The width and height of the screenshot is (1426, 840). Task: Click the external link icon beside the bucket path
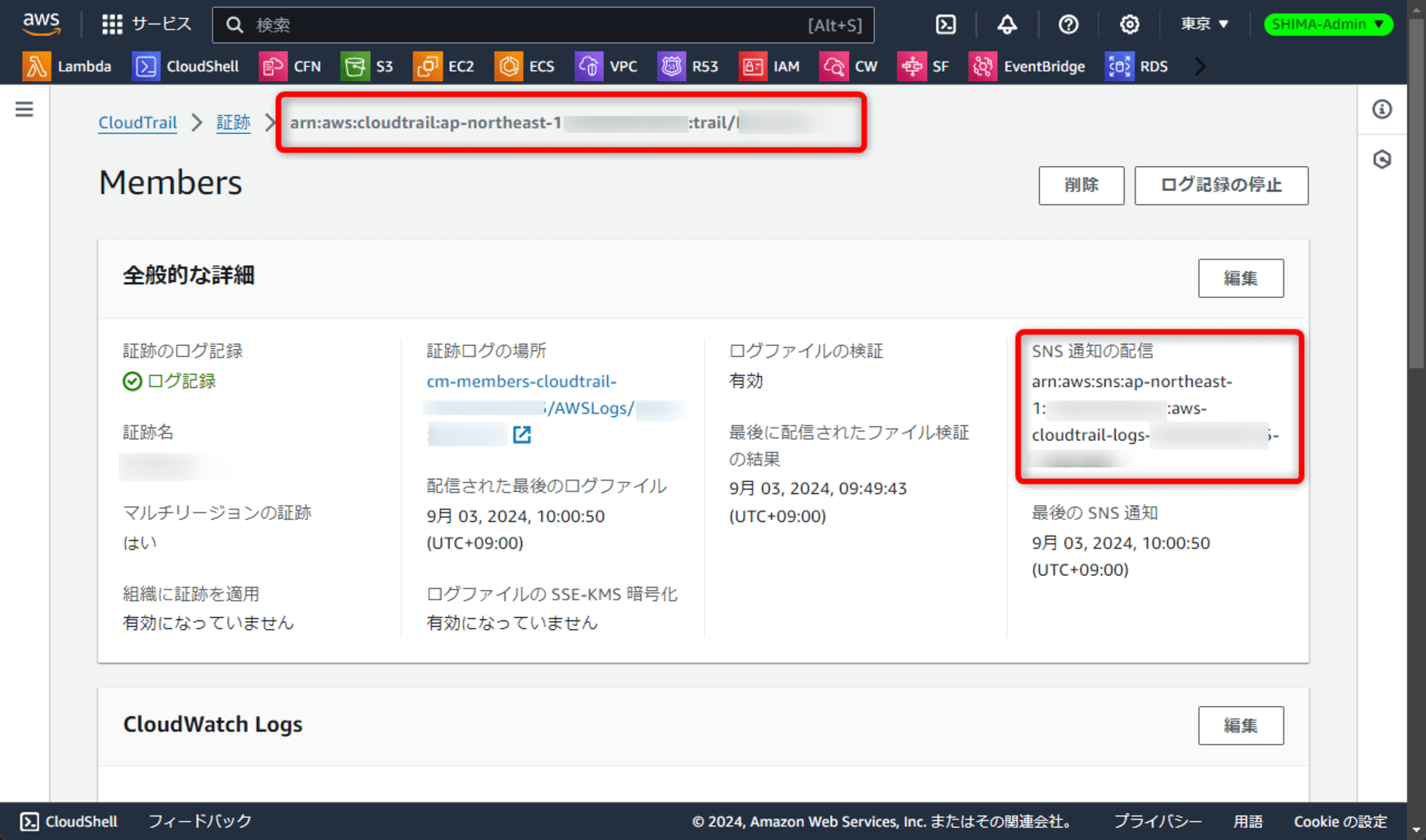click(522, 434)
